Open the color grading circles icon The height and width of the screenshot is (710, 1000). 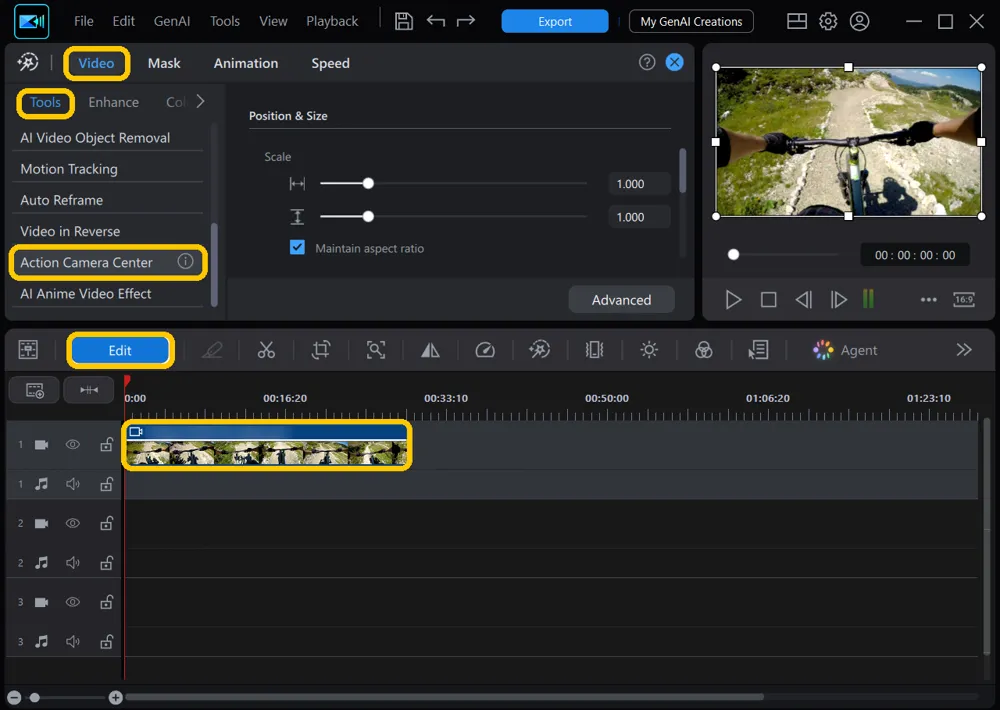[x=703, y=350]
